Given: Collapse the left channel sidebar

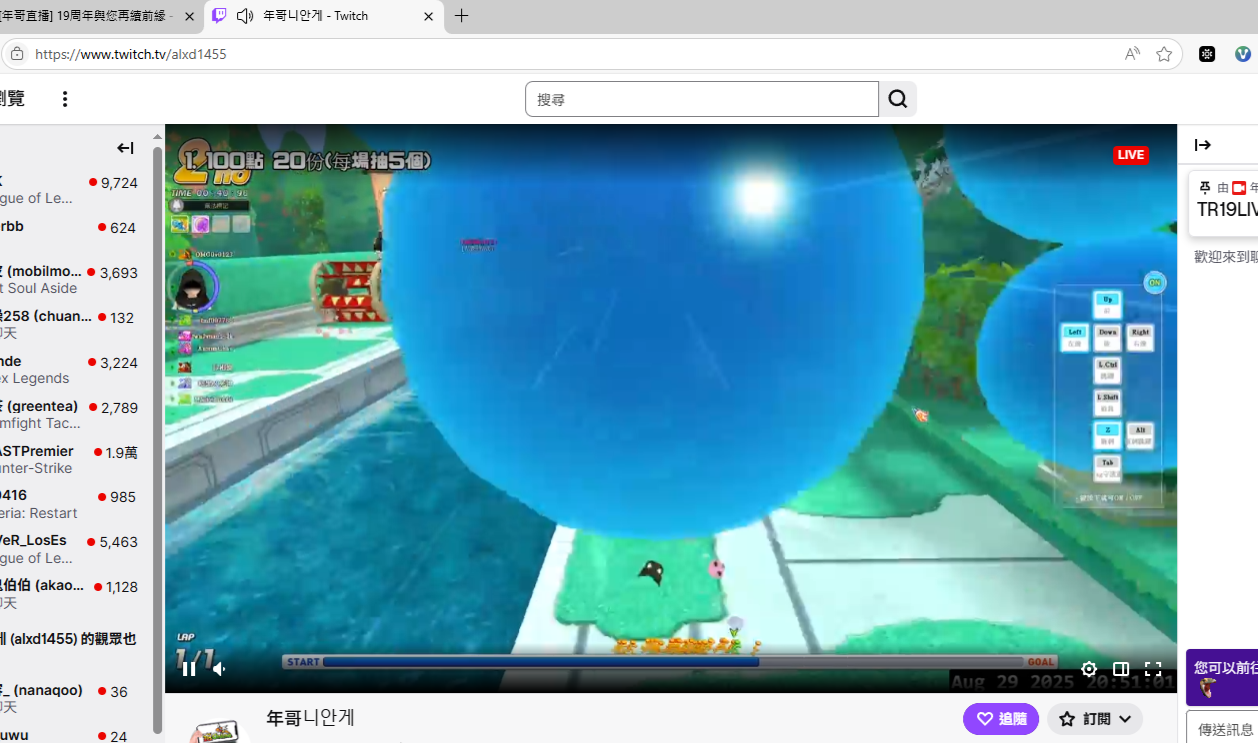Looking at the screenshot, I should click(x=125, y=148).
